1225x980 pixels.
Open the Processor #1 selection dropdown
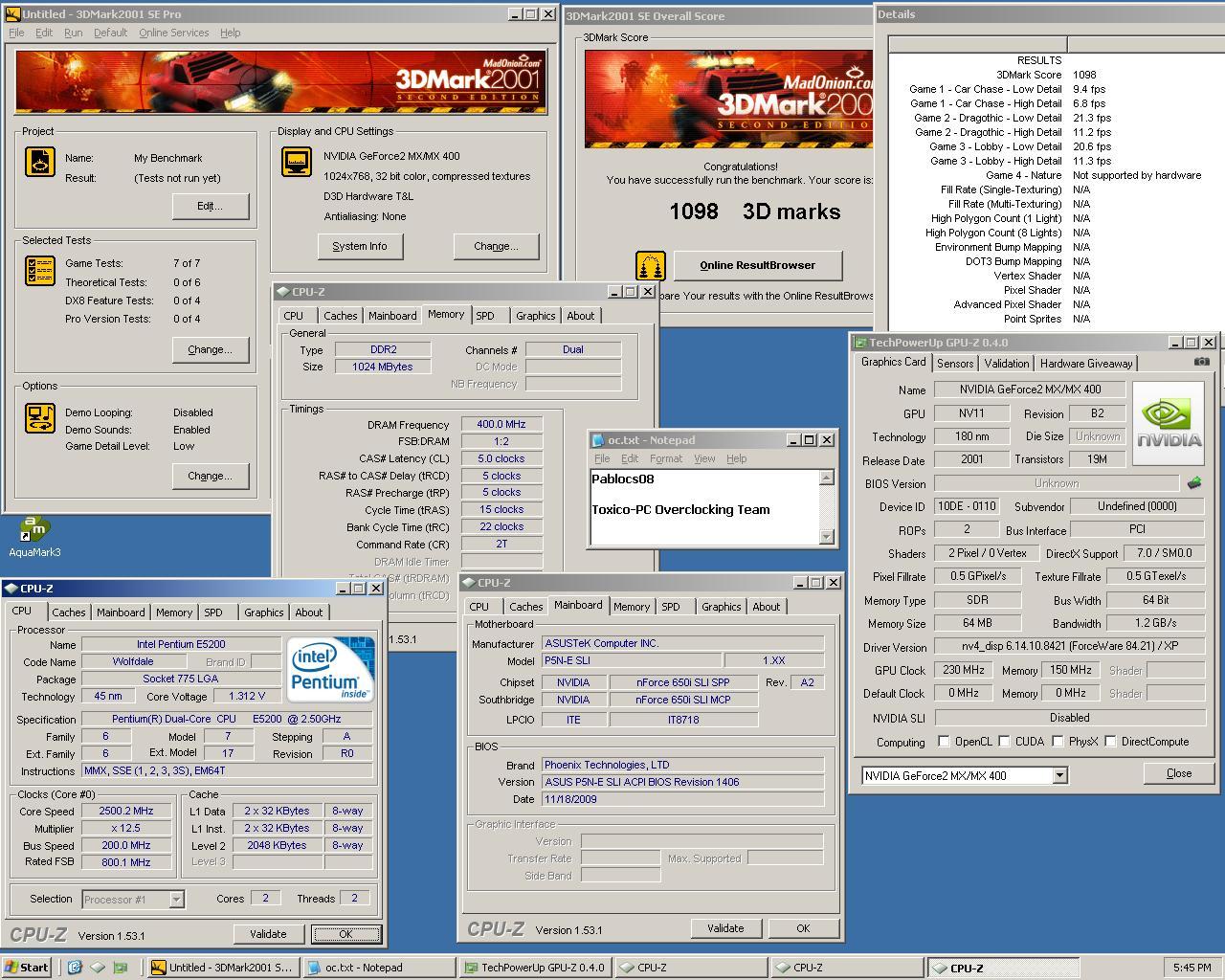pyautogui.click(x=176, y=900)
